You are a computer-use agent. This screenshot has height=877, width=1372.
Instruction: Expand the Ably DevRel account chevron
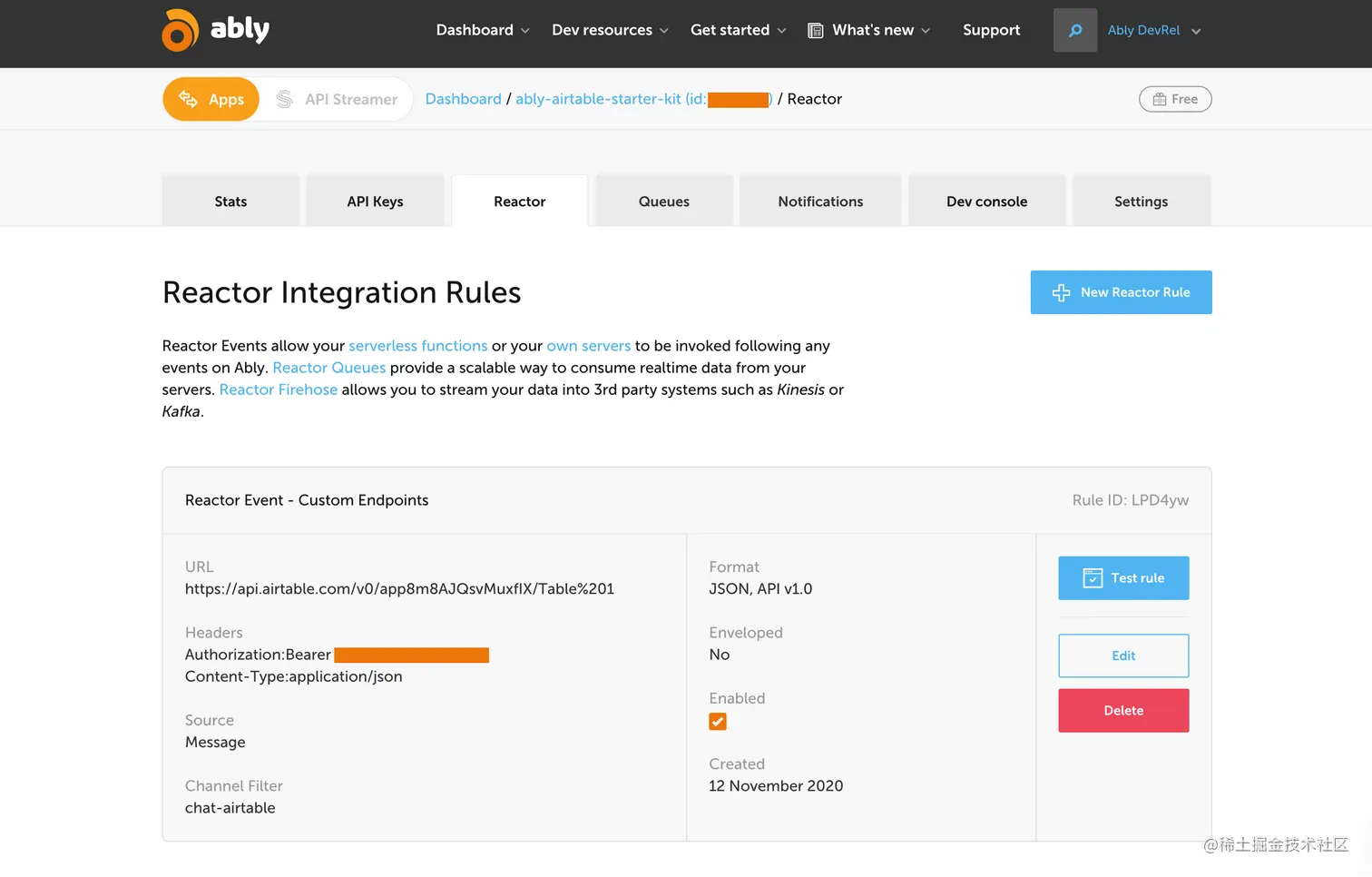pyautogui.click(x=1196, y=31)
